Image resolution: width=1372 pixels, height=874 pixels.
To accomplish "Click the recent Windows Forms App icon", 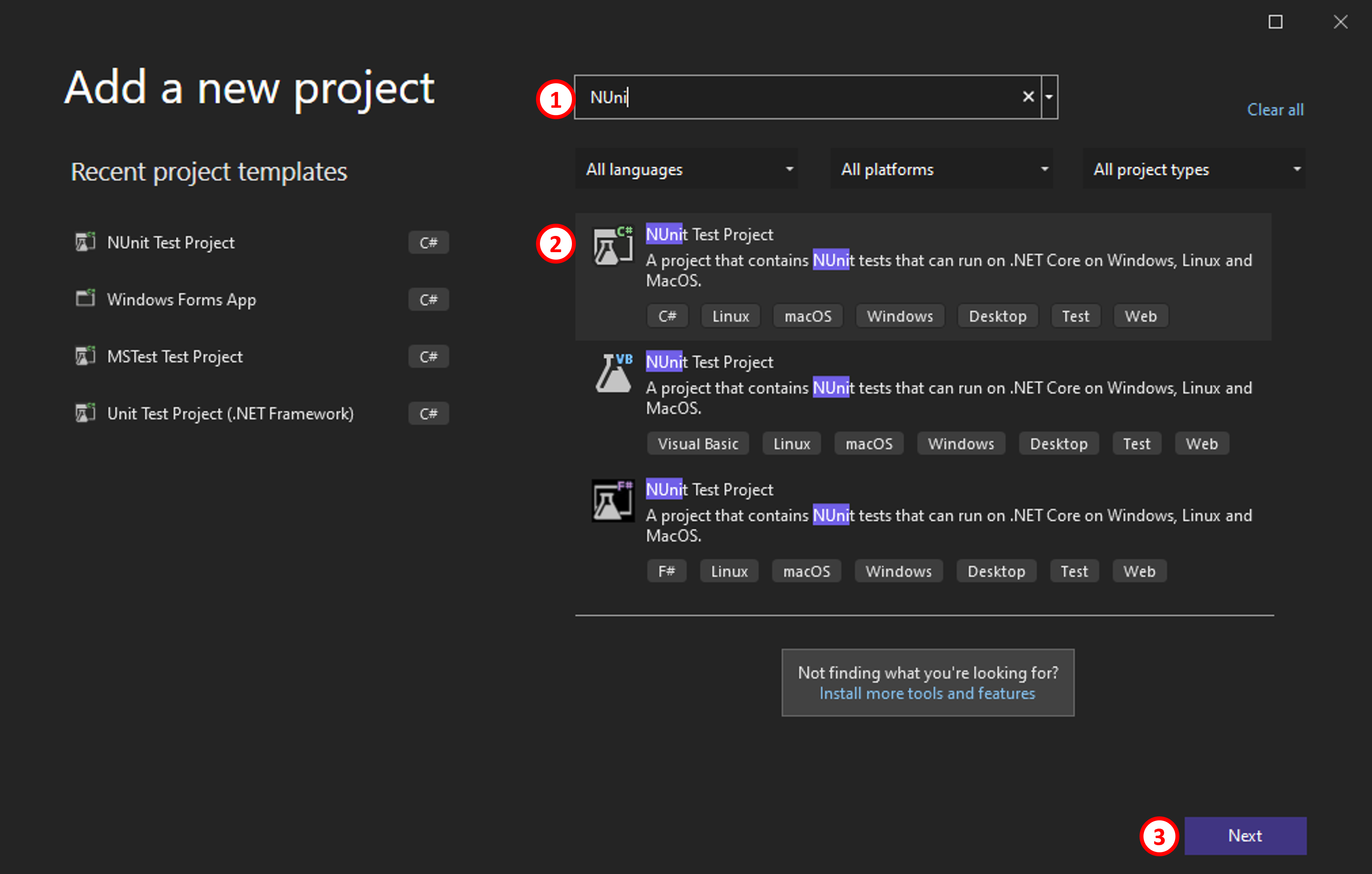I will tap(86, 299).
